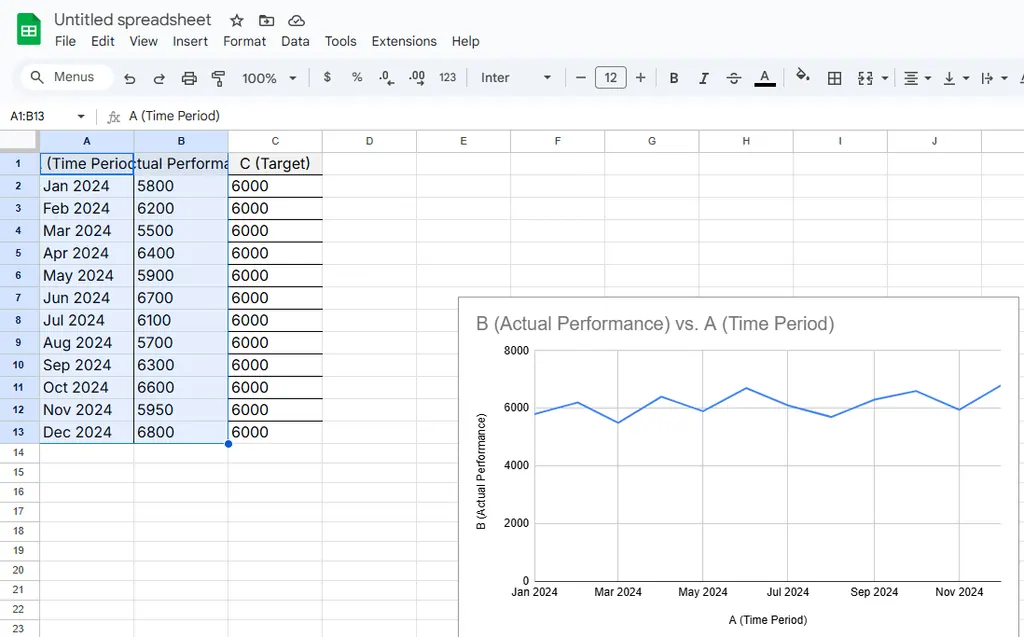This screenshot has height=637, width=1024.
Task: Star this spreadsheet
Action: click(236, 21)
